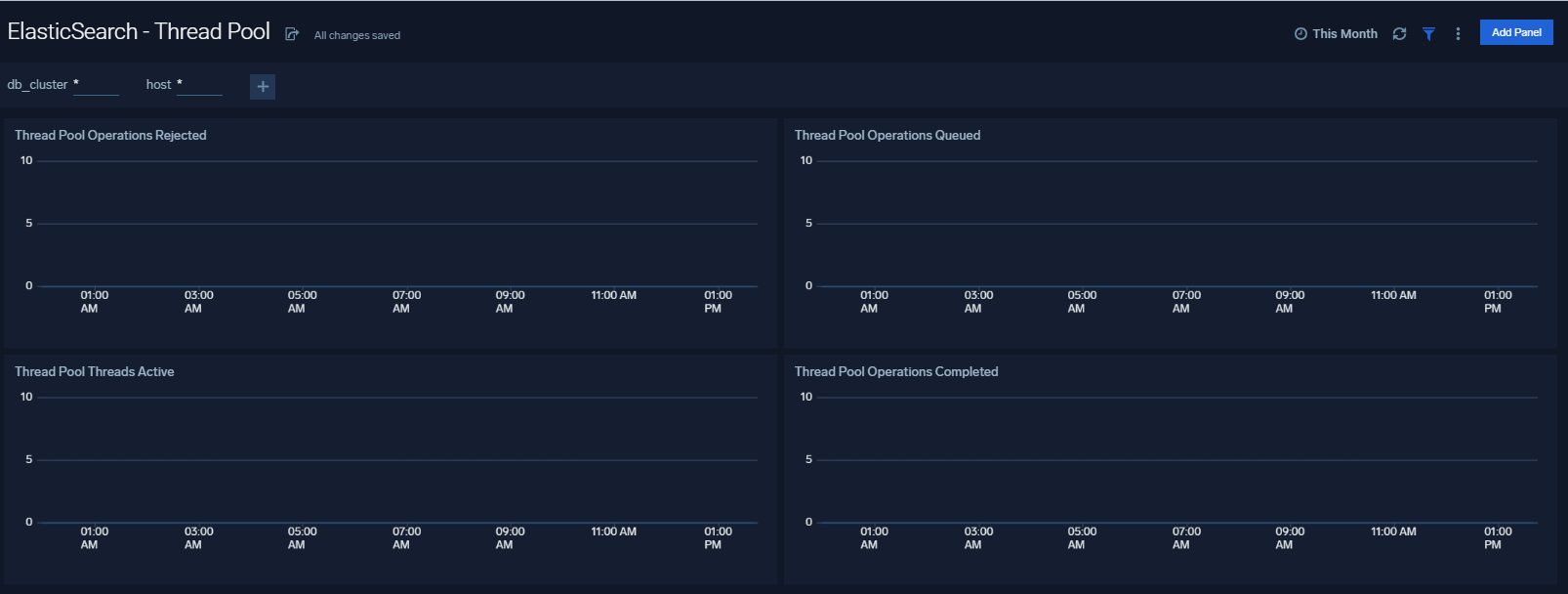Click the db_cluster filter input field
This screenshot has height=594, width=1568.
tap(96, 85)
